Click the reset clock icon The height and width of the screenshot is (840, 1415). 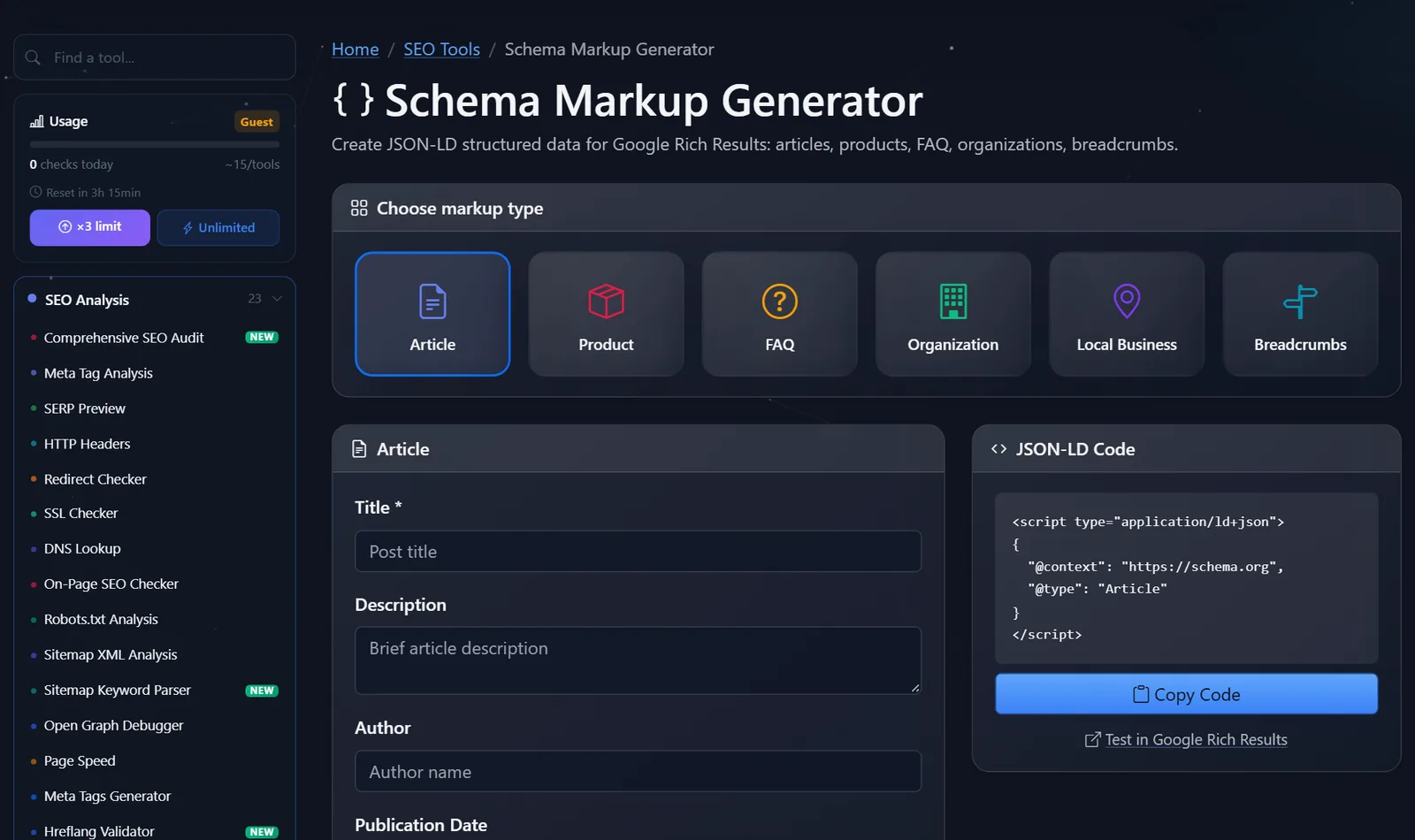(35, 192)
